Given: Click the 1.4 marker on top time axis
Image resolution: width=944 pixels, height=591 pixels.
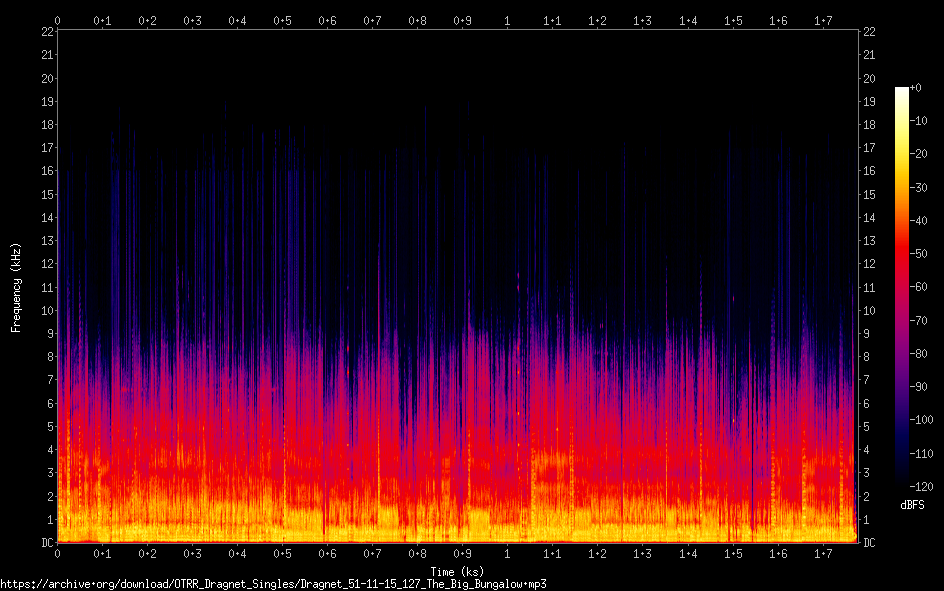Looking at the screenshot, I should (x=688, y=20).
